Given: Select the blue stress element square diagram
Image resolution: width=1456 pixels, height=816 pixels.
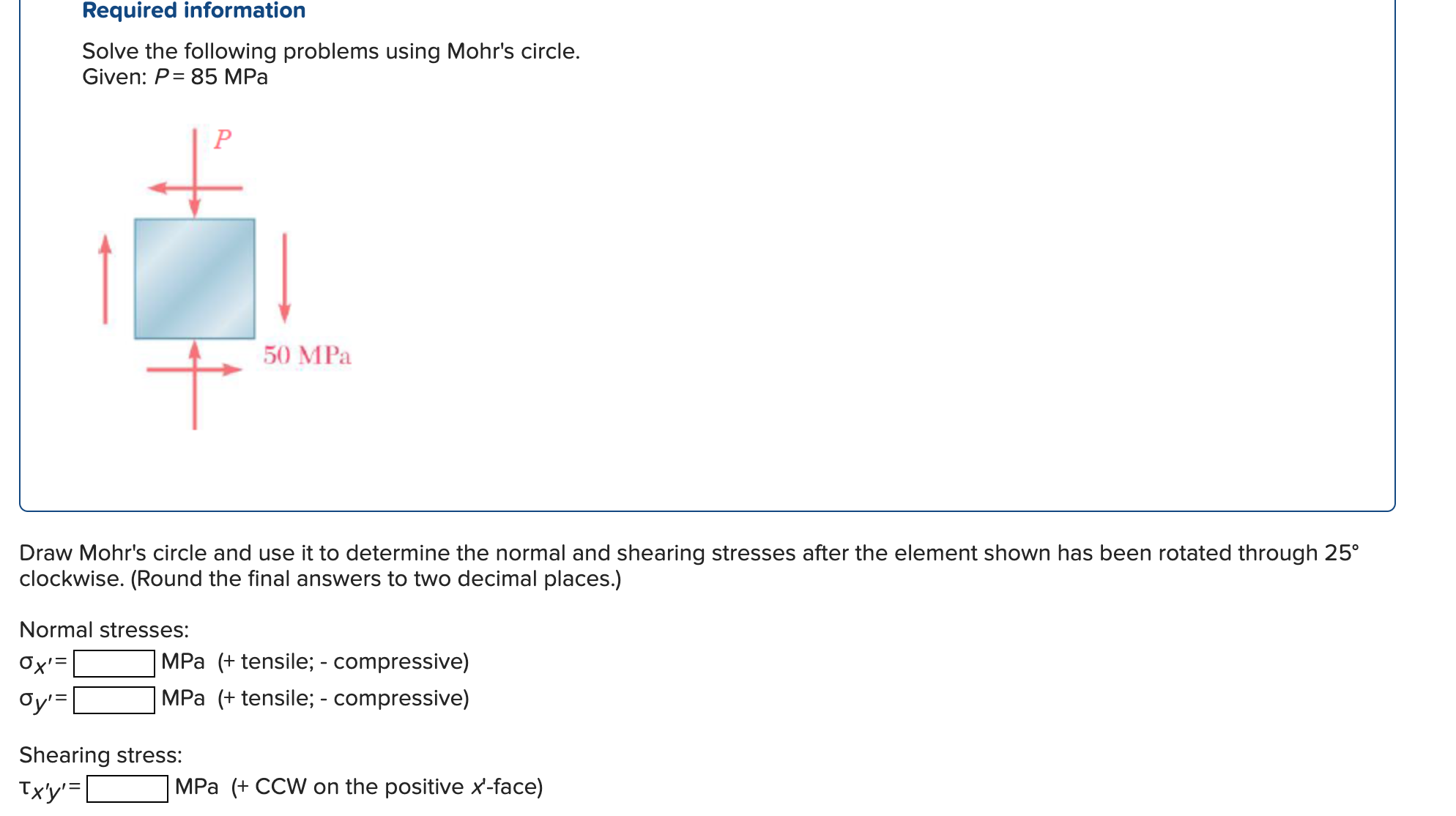Looking at the screenshot, I should (x=193, y=278).
